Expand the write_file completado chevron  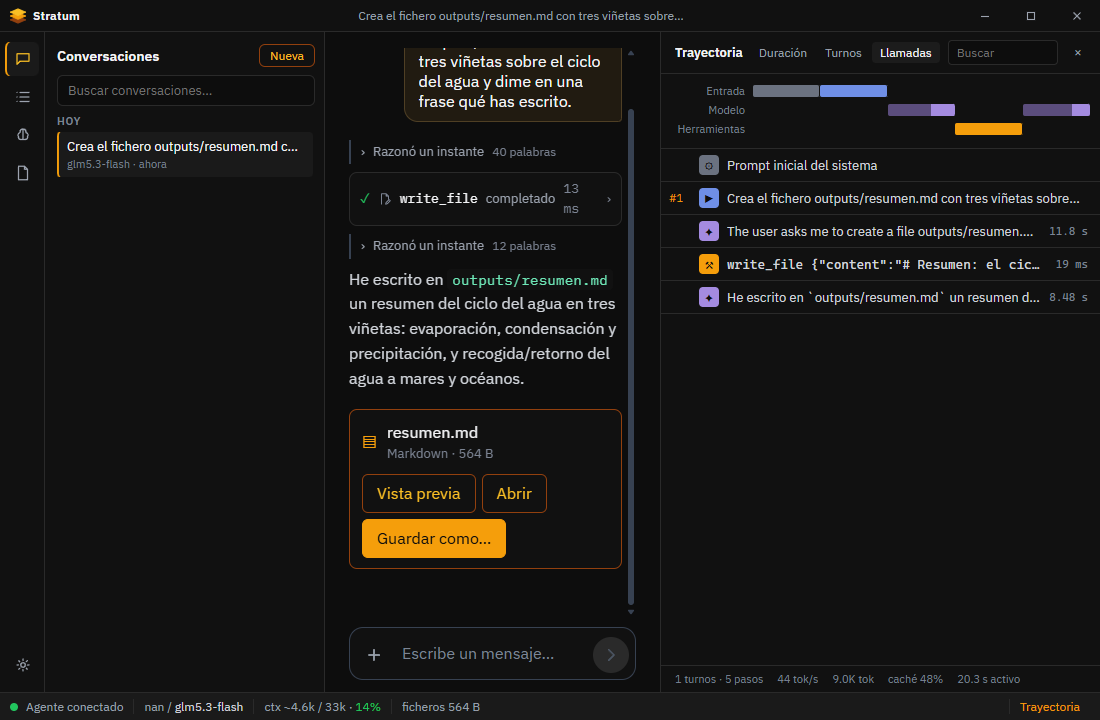pos(609,199)
